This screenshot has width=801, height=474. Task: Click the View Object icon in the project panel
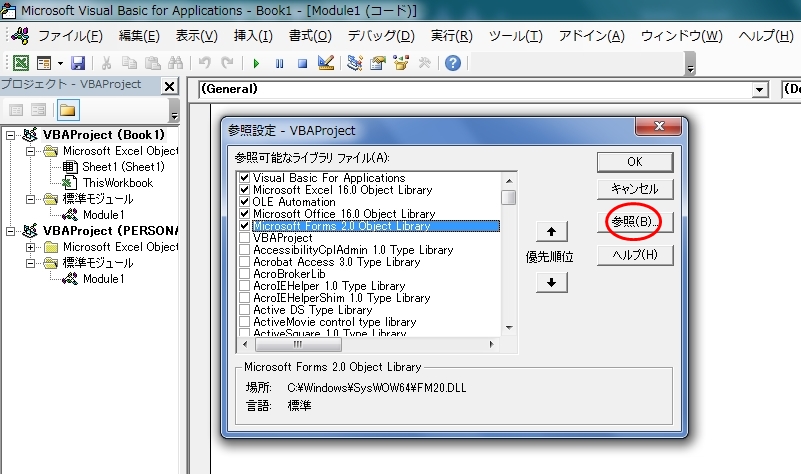pyautogui.click(x=38, y=110)
